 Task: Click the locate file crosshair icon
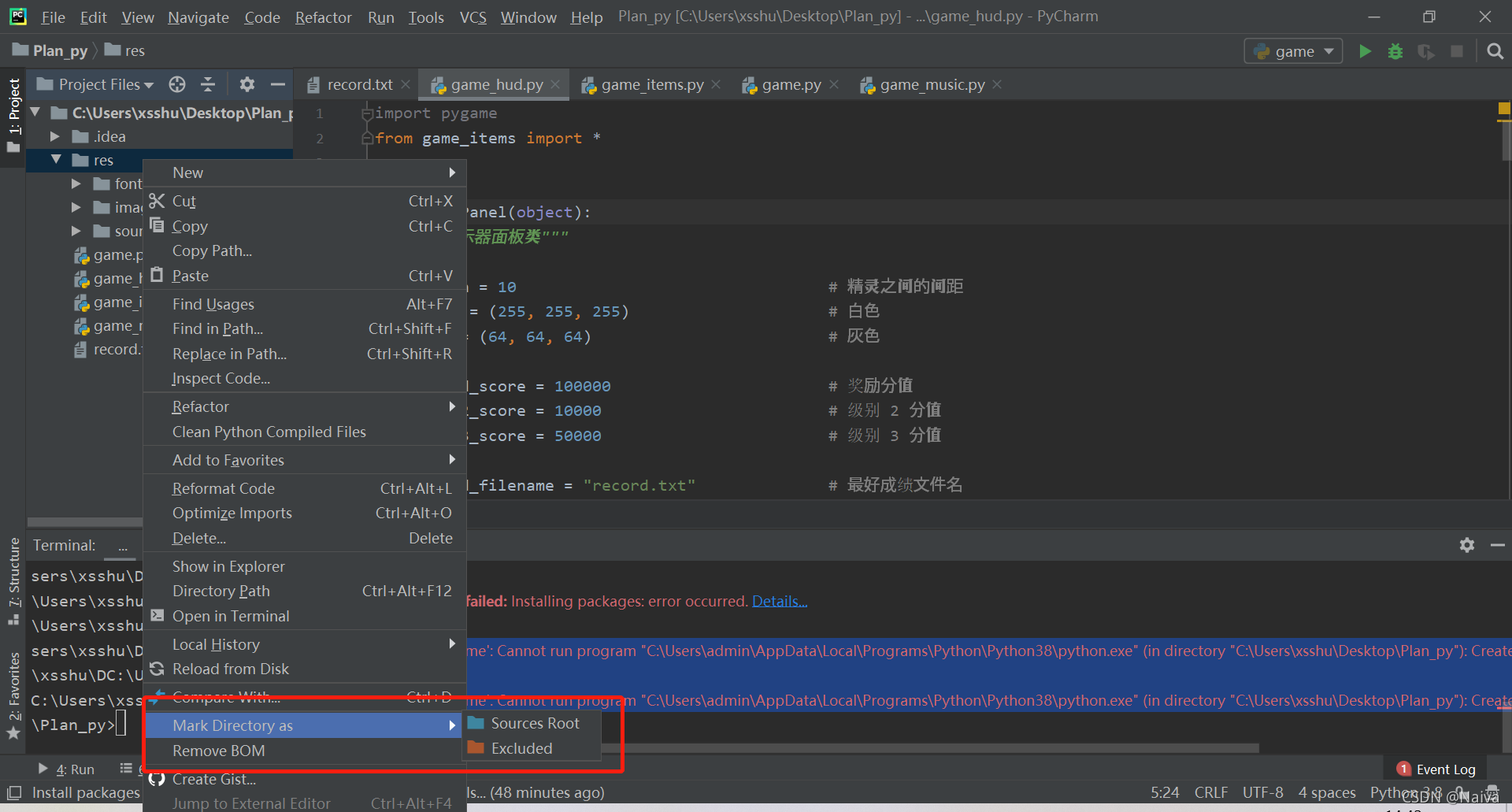tap(177, 84)
